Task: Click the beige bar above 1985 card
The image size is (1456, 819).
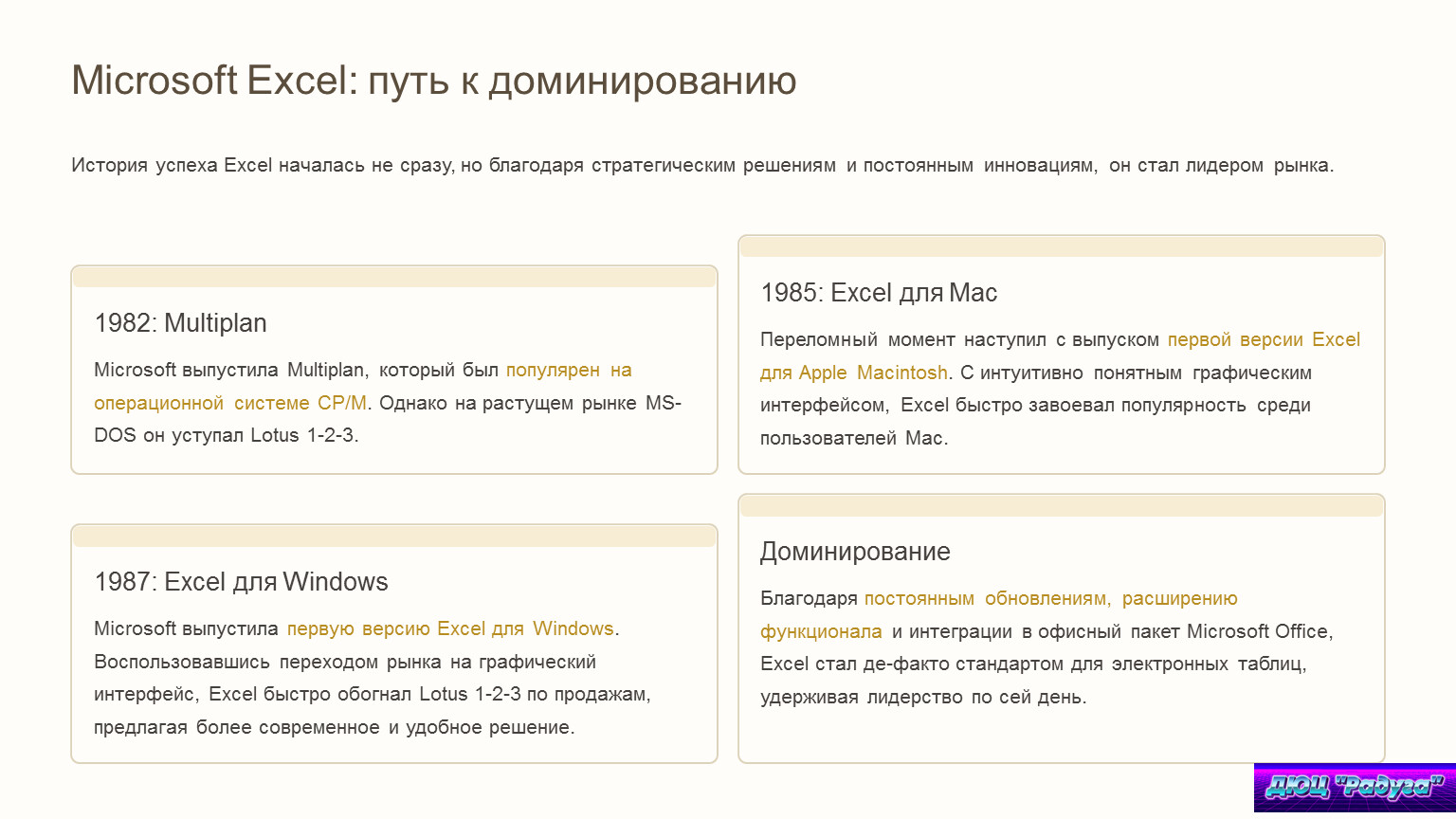Action: point(1061,247)
